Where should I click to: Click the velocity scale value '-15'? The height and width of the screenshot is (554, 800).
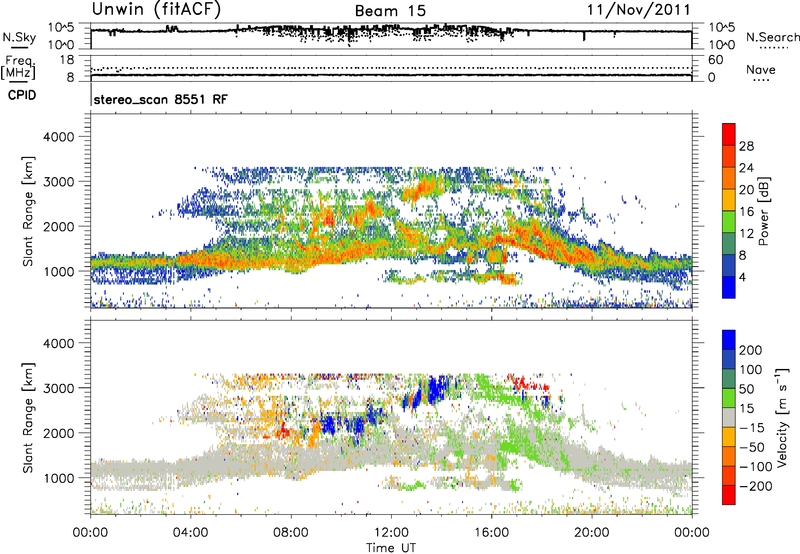752,427
